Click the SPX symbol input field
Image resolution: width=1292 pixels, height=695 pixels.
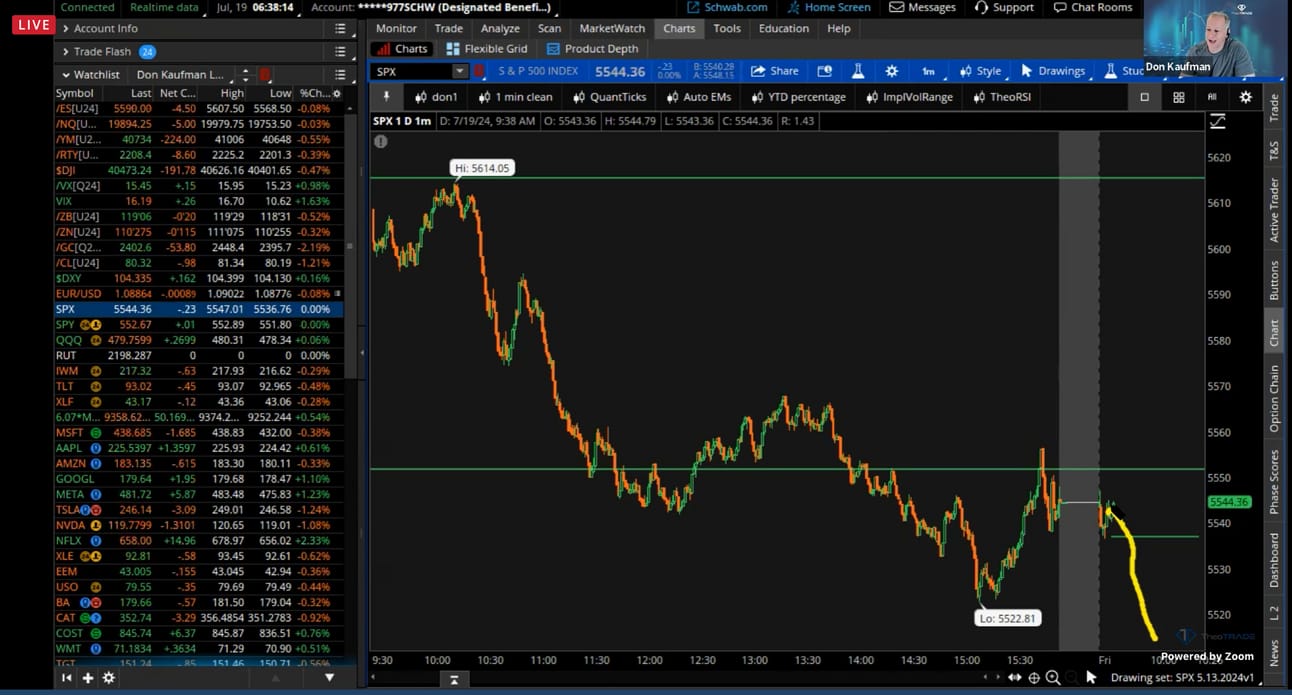(411, 71)
